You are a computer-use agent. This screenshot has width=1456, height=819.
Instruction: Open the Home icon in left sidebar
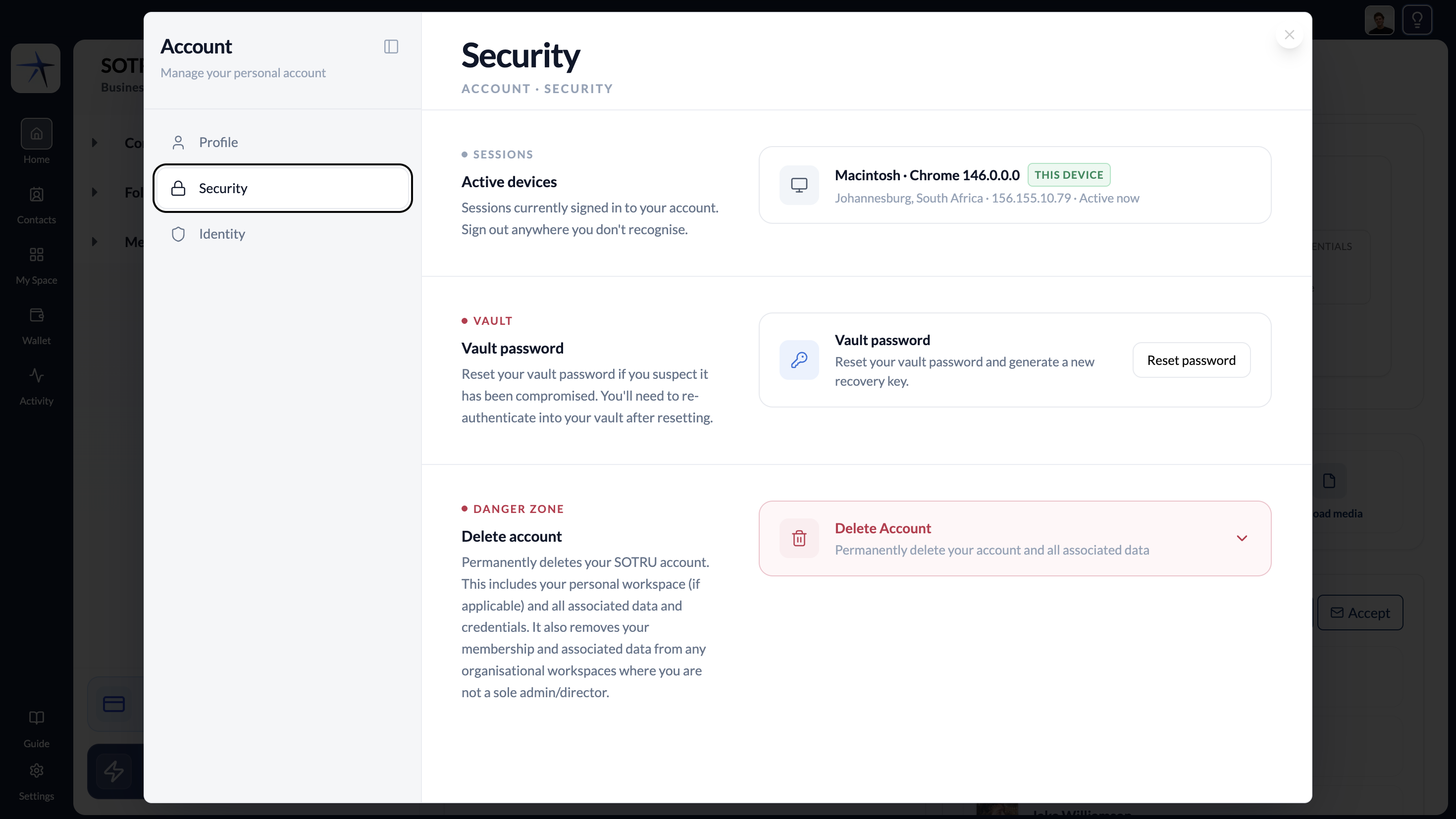[x=36, y=134]
